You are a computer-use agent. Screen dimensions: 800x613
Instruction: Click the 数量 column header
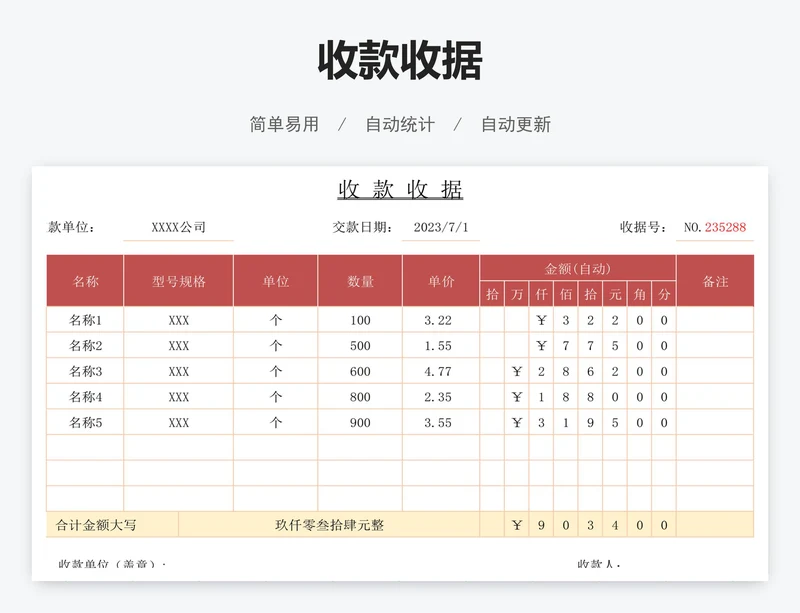click(360, 281)
